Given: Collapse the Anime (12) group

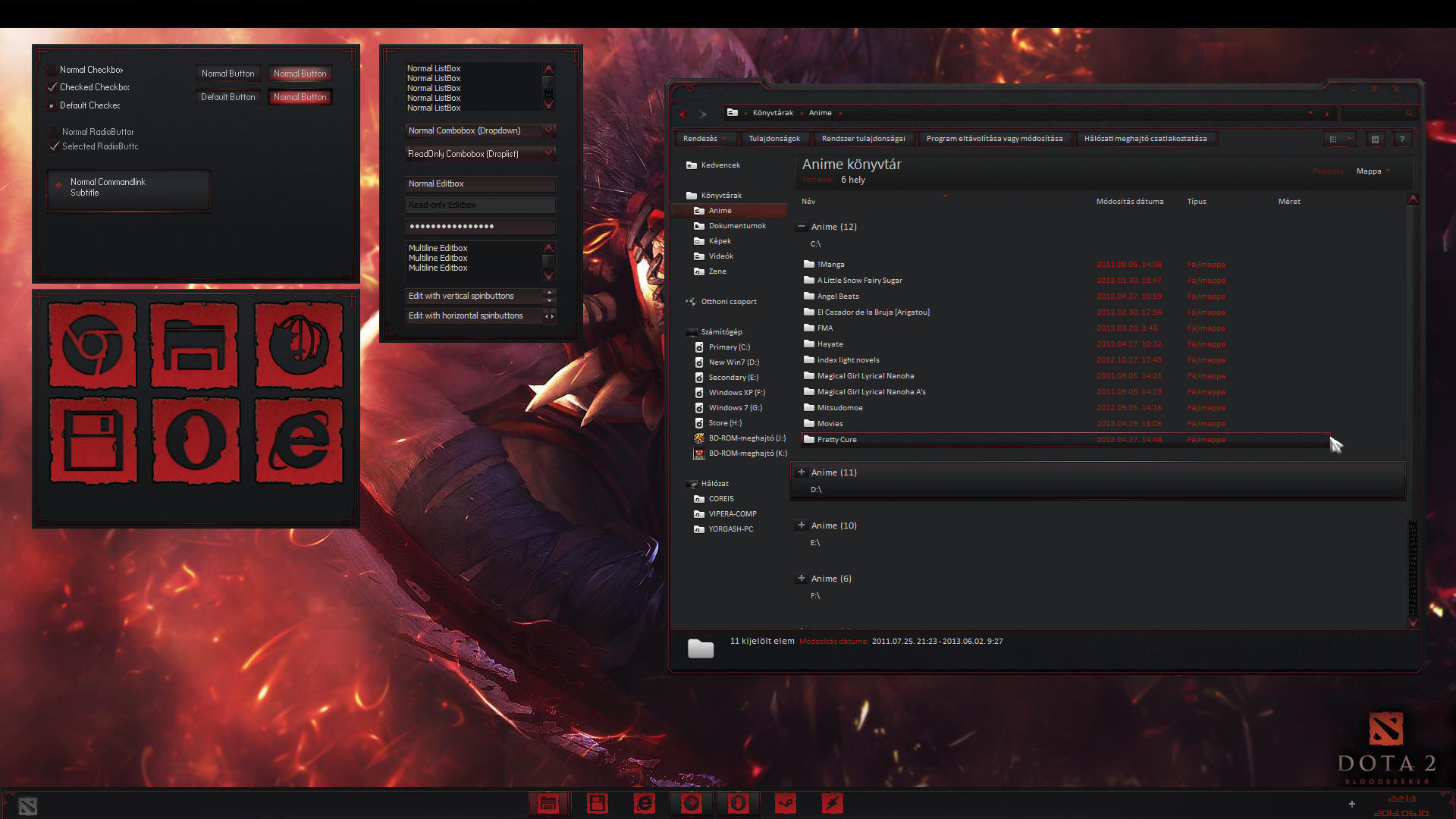Looking at the screenshot, I should [801, 227].
